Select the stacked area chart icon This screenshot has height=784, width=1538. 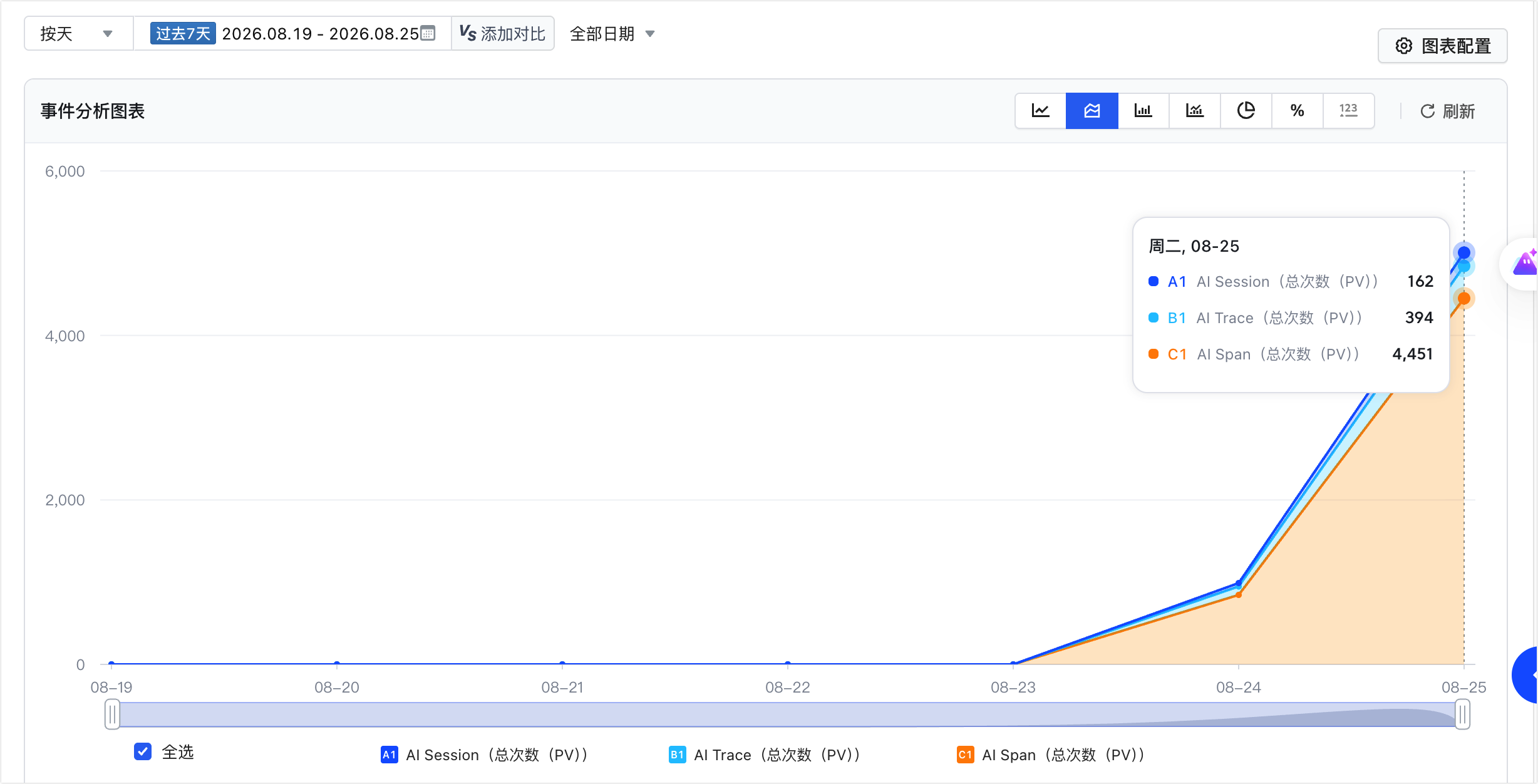click(x=1092, y=111)
